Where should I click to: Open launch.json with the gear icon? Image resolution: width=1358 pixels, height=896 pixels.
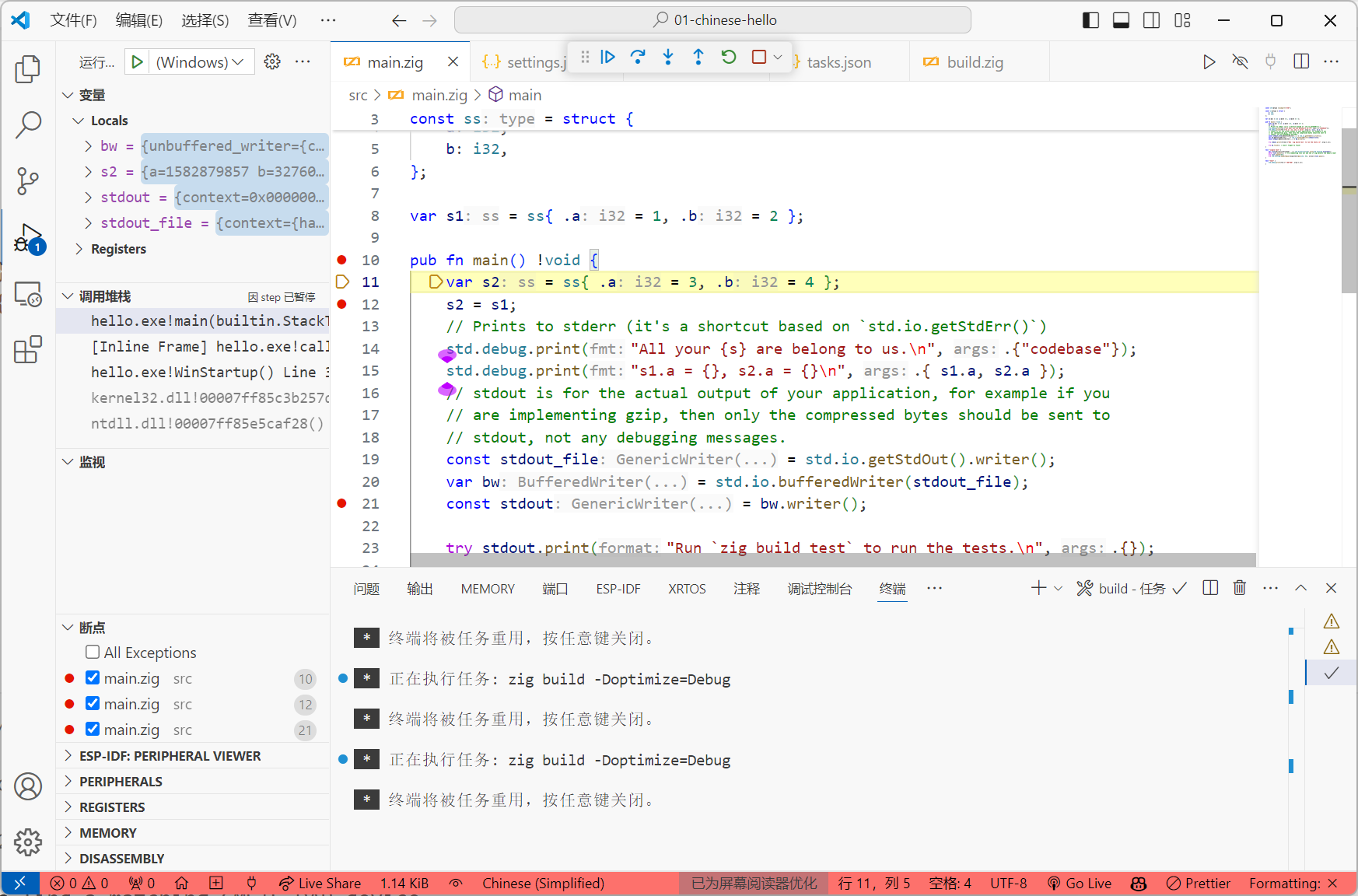coord(272,61)
